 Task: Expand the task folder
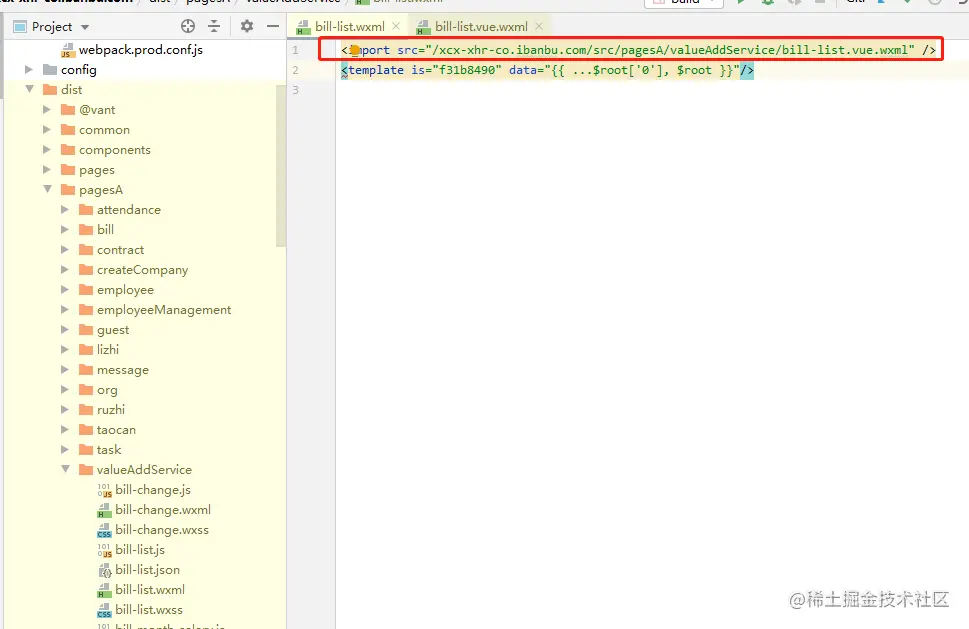point(65,449)
